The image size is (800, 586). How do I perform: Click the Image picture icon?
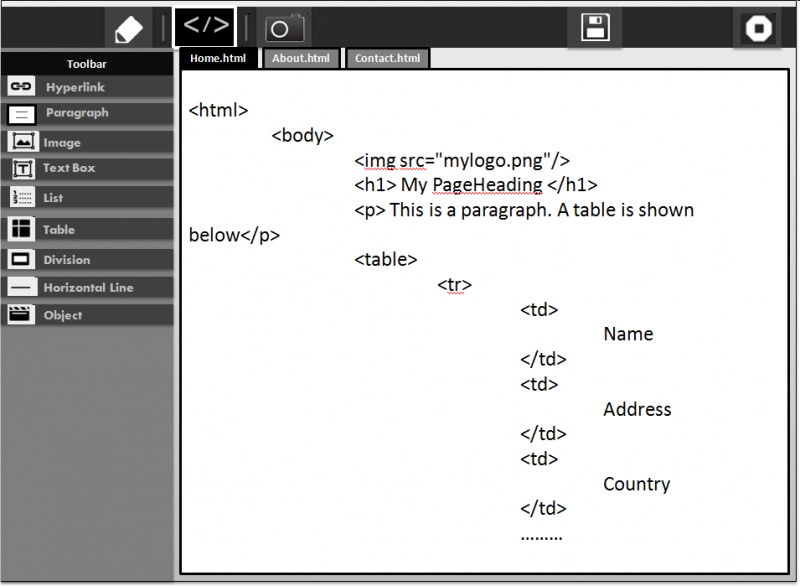pos(23,142)
